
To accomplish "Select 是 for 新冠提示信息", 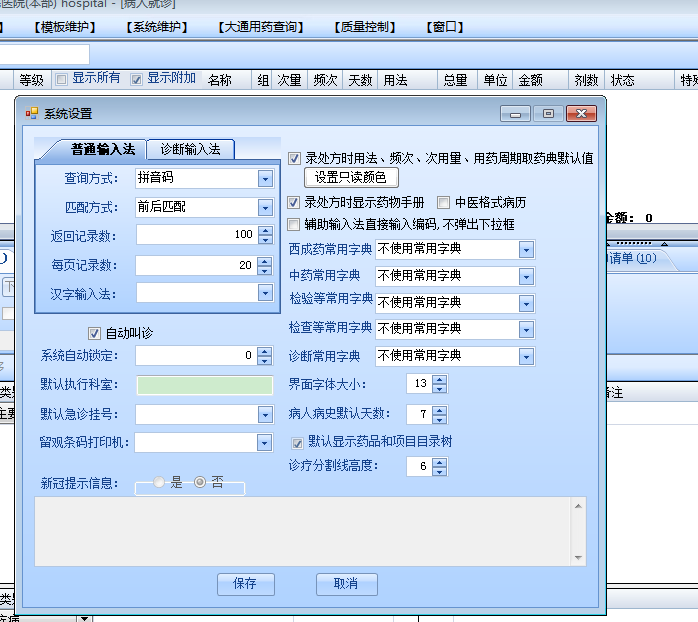I will [158, 482].
